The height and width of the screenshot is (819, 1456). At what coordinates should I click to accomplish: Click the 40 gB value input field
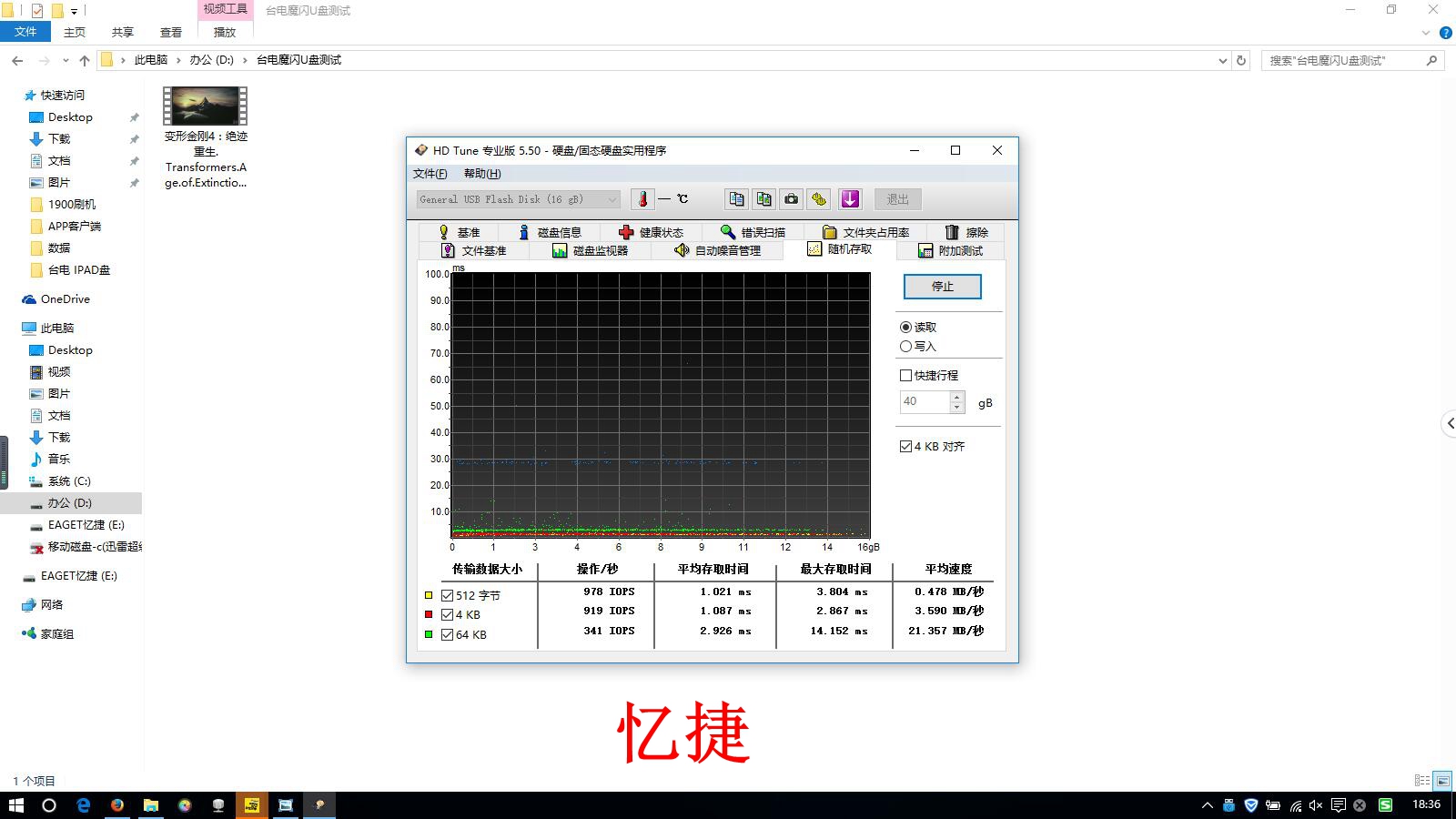(925, 401)
